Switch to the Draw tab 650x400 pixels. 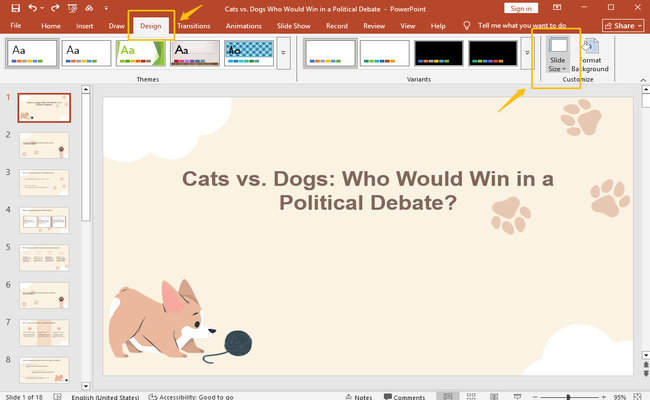116,26
